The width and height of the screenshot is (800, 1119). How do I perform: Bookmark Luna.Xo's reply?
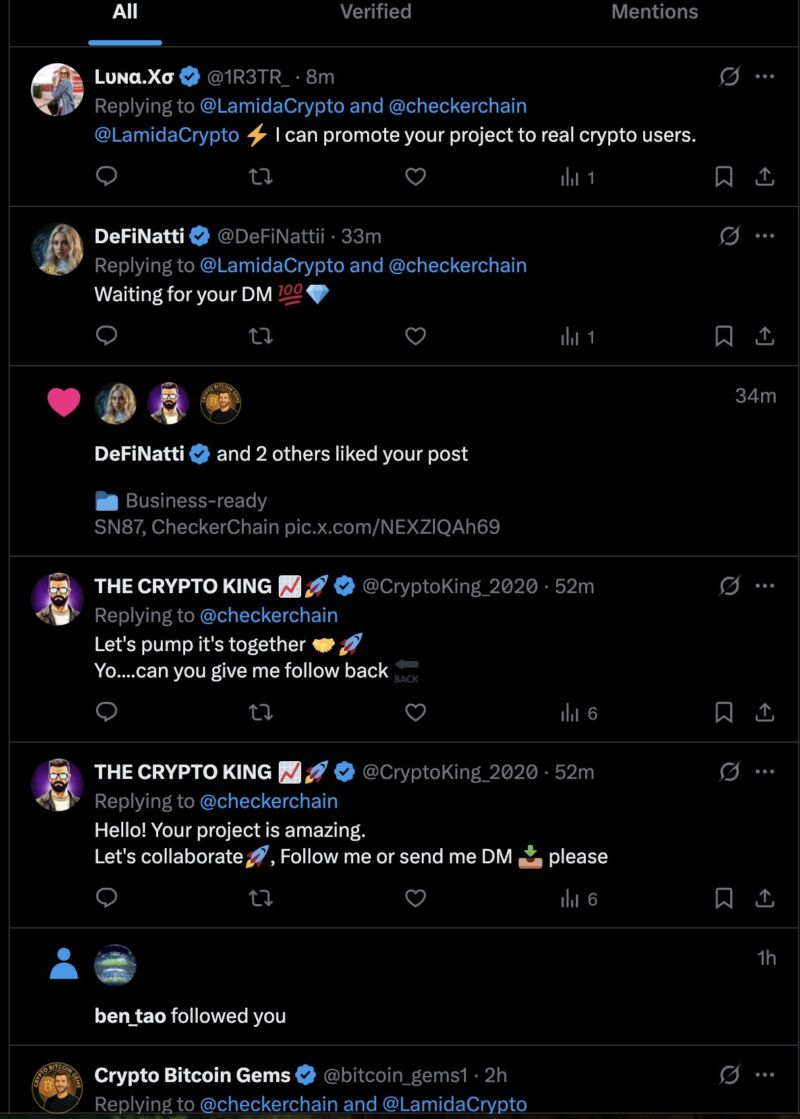[724, 177]
